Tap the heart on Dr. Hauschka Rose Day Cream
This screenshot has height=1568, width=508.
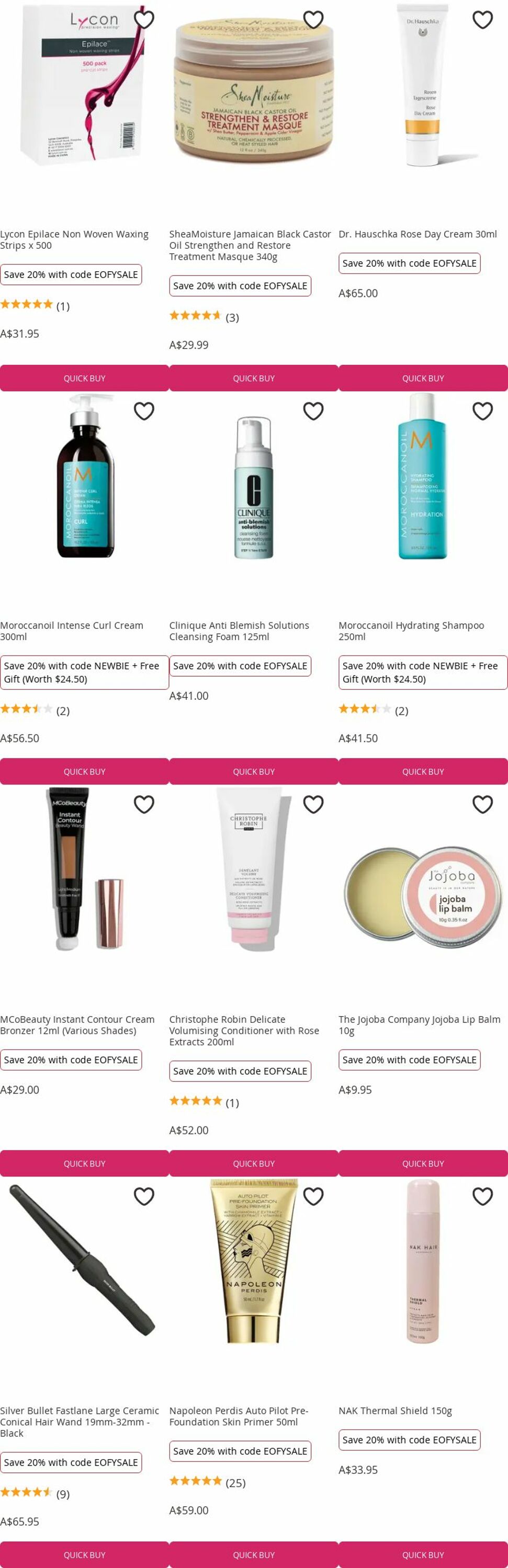[x=482, y=19]
